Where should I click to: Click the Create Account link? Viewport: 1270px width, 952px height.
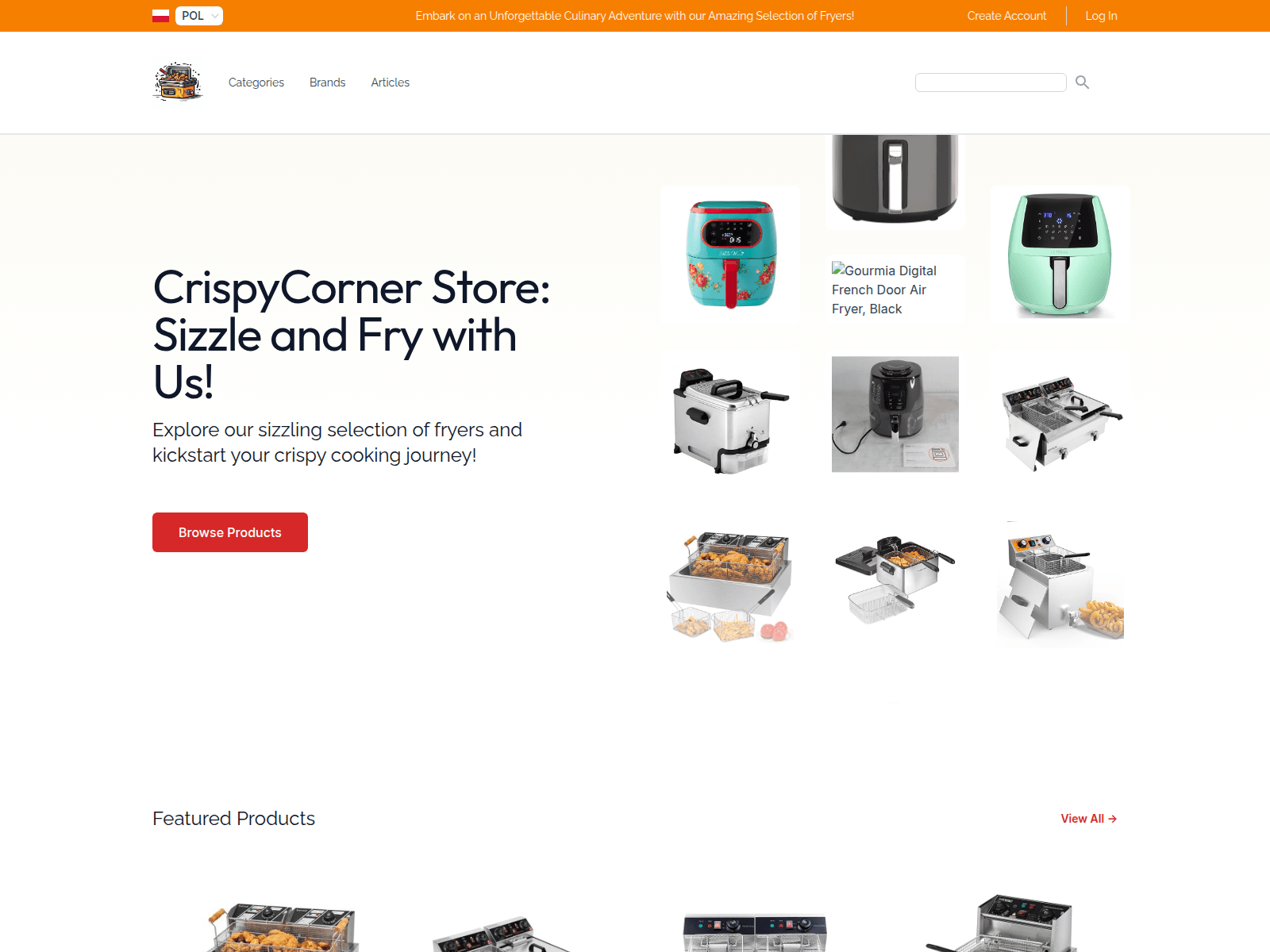coord(1006,16)
